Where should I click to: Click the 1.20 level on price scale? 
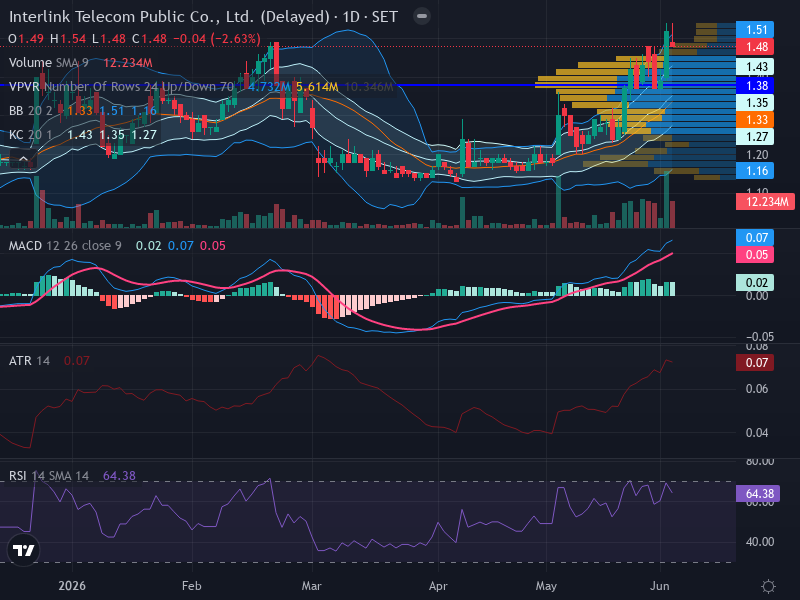pyautogui.click(x=757, y=155)
